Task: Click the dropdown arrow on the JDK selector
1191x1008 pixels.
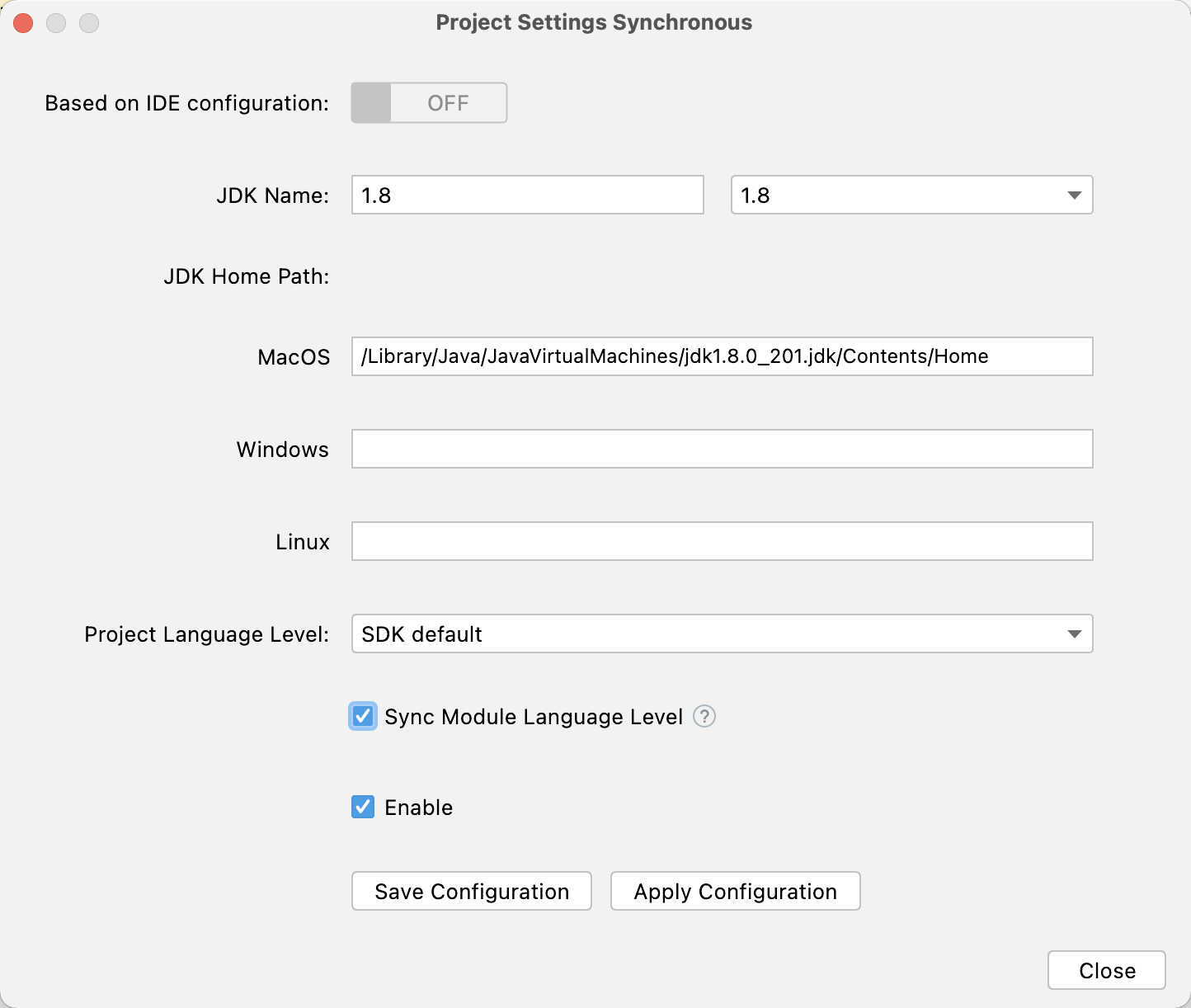Action: pos(1073,195)
